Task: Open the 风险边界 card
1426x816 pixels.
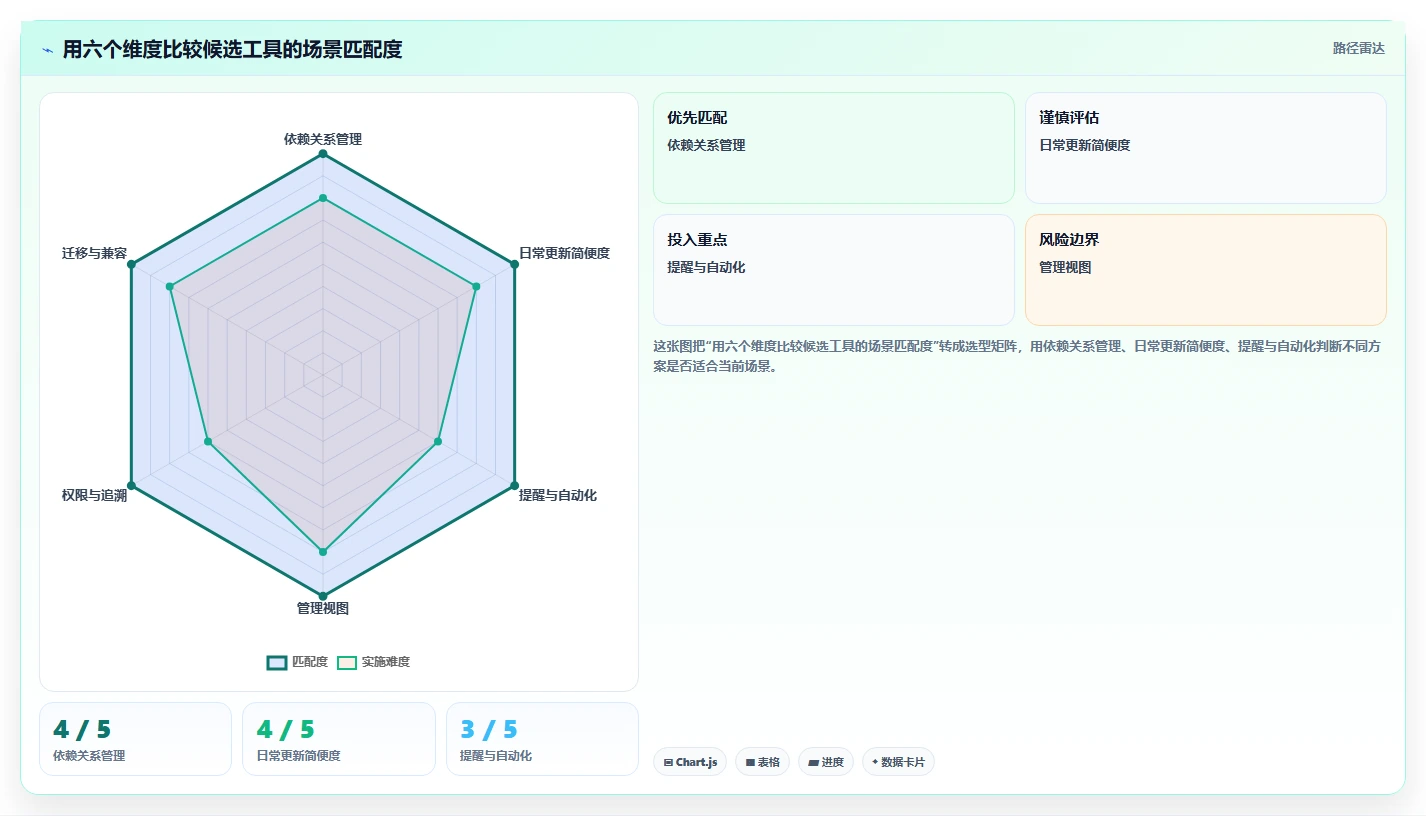Action: [x=1206, y=270]
